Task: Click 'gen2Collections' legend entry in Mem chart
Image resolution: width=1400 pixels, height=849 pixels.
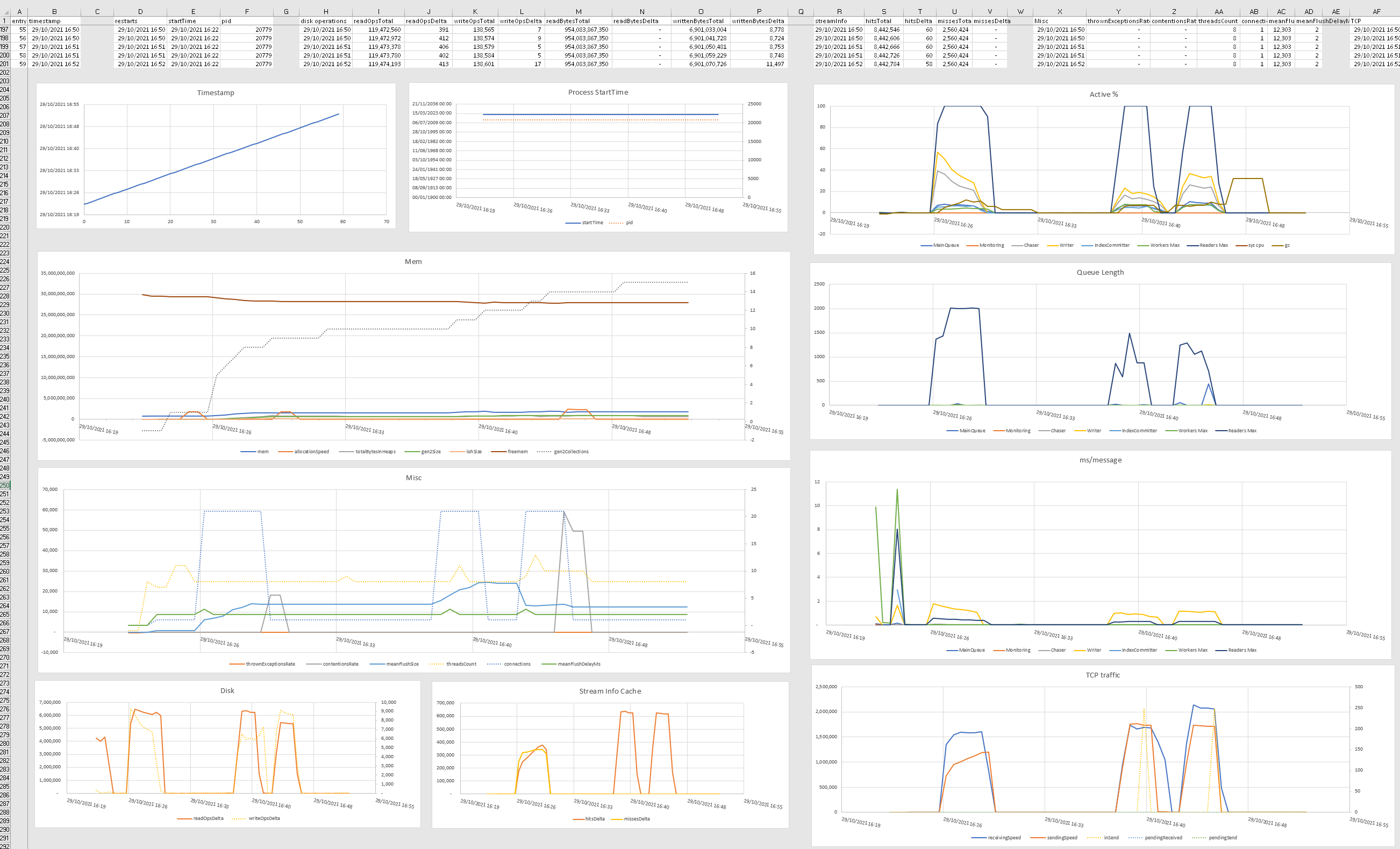Action: (563, 452)
